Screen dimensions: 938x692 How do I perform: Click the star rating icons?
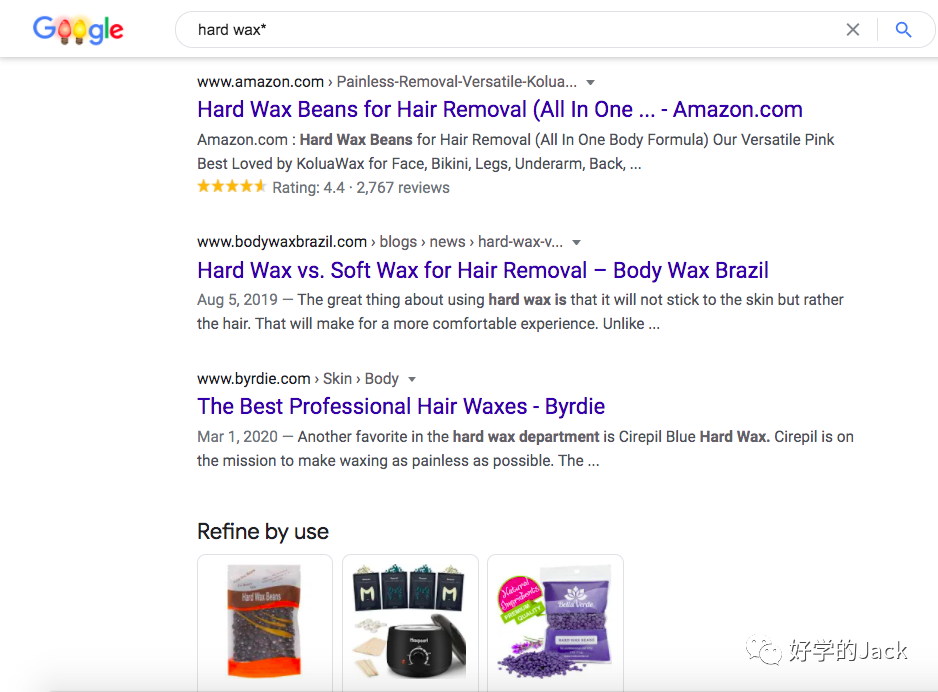coord(231,187)
